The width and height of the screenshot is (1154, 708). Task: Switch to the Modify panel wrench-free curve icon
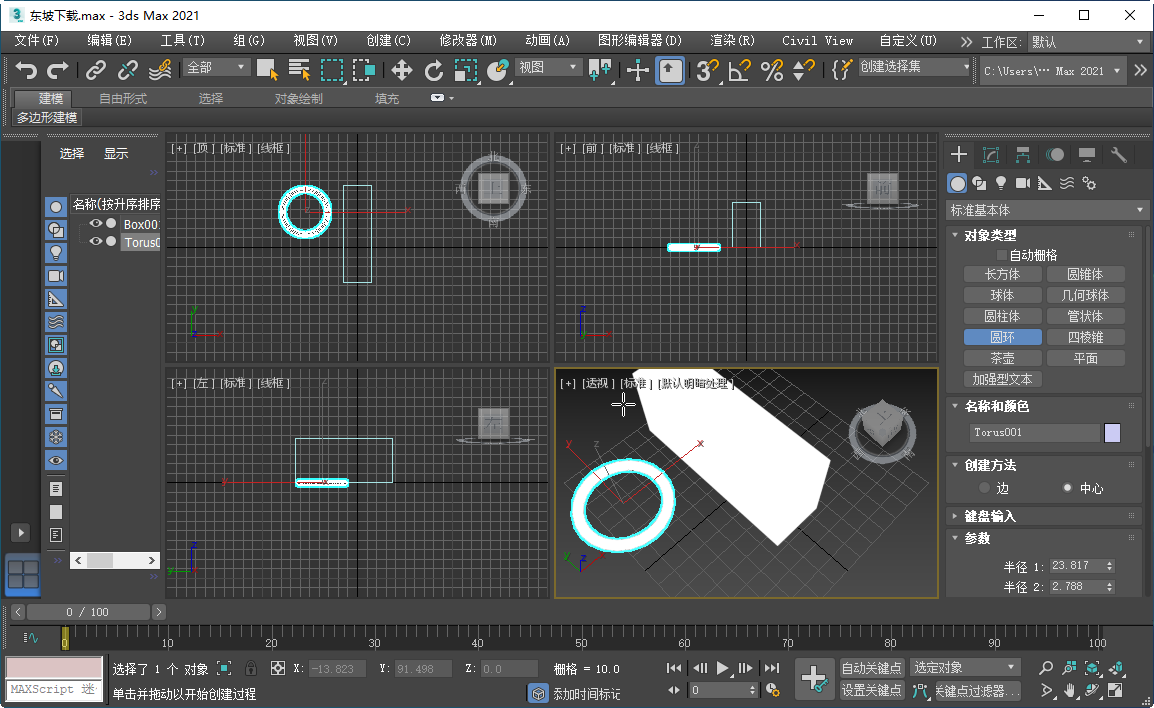click(x=990, y=155)
